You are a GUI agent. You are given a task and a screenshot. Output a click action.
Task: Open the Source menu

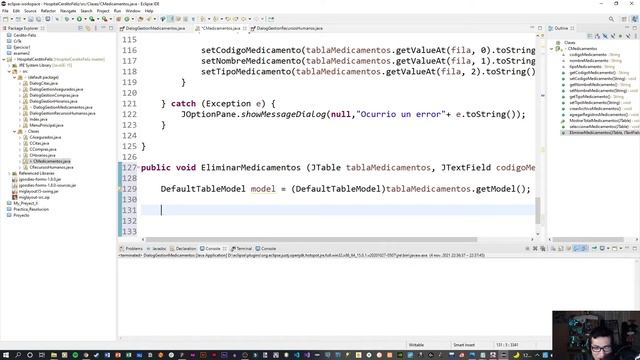point(30,11)
